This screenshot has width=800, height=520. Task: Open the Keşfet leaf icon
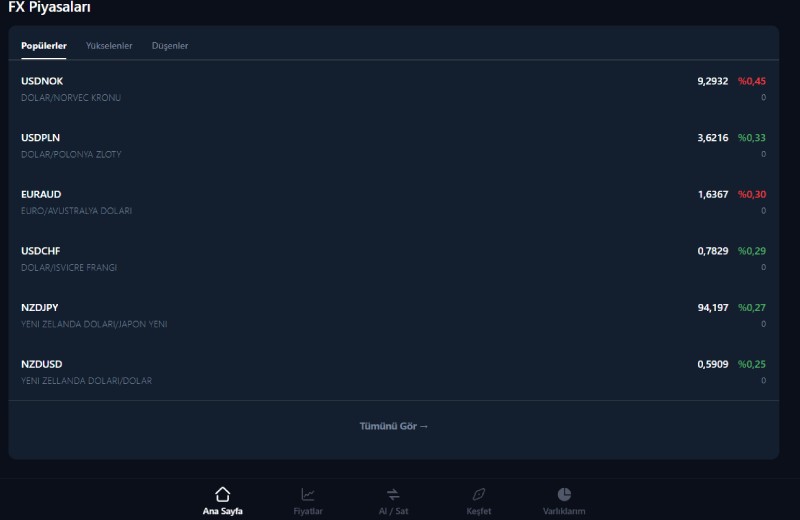tap(479, 494)
